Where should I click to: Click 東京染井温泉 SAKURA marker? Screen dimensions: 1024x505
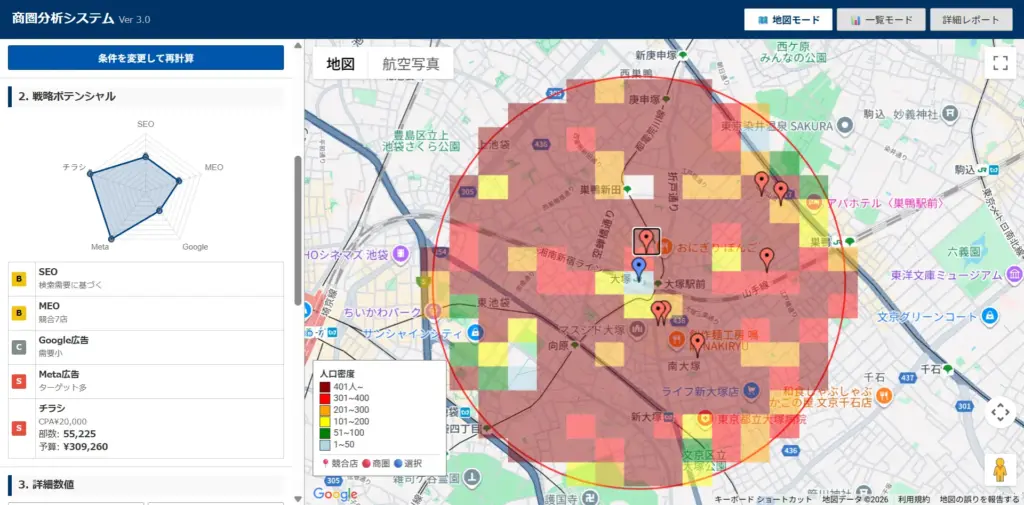[x=845, y=124]
